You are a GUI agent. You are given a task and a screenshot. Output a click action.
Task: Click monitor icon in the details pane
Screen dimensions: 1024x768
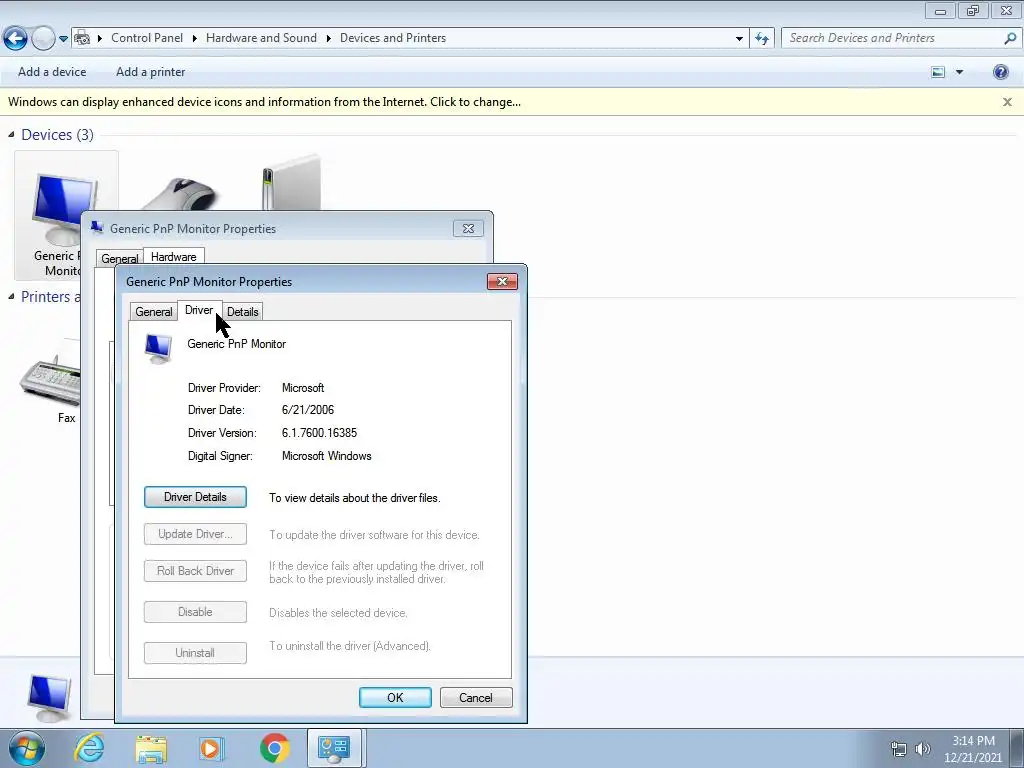click(49, 697)
